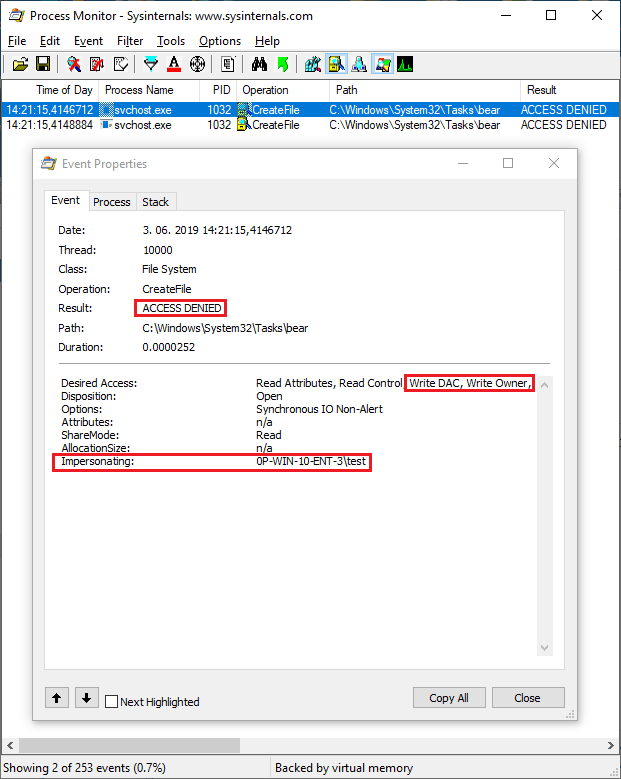Open Find using binoculars icon
The height and width of the screenshot is (779, 621).
tap(259, 64)
